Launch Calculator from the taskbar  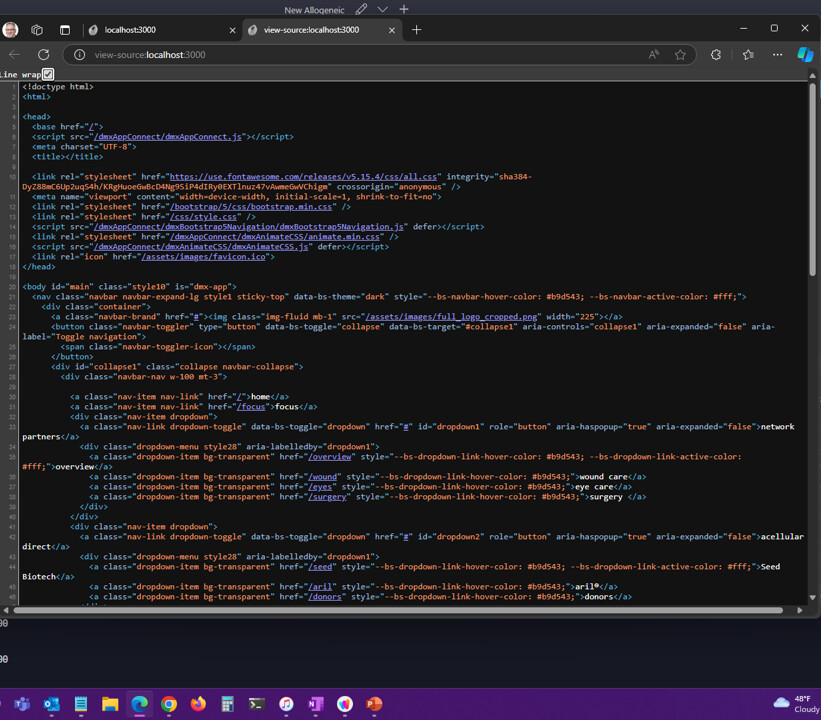click(x=228, y=704)
